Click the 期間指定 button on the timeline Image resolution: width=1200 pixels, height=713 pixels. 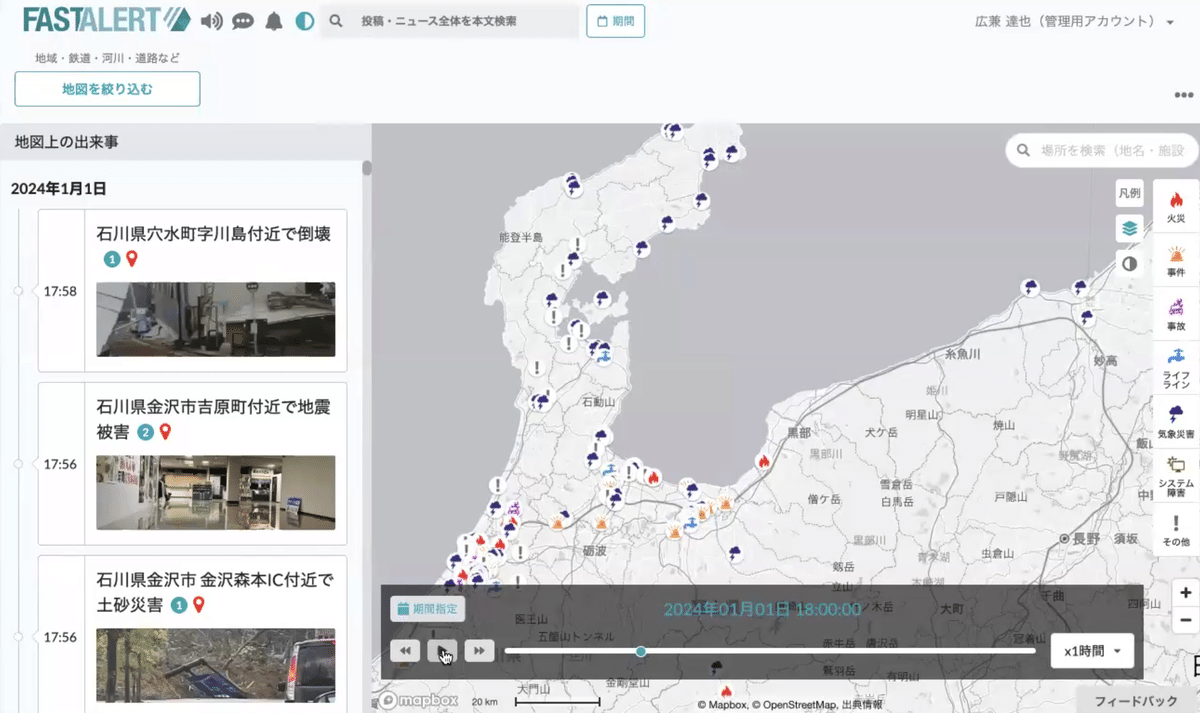coord(427,608)
